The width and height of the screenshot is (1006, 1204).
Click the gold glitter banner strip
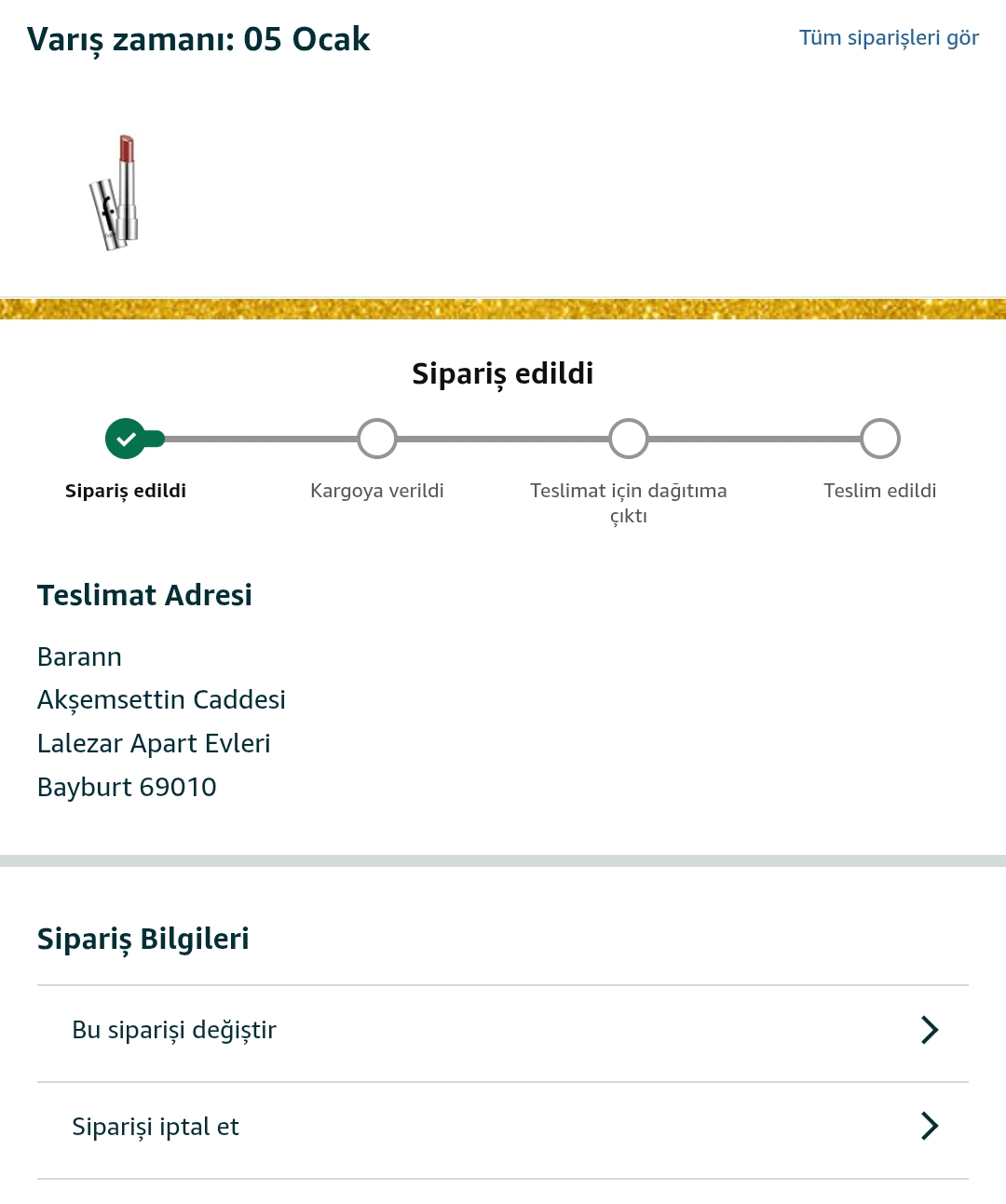[x=503, y=309]
